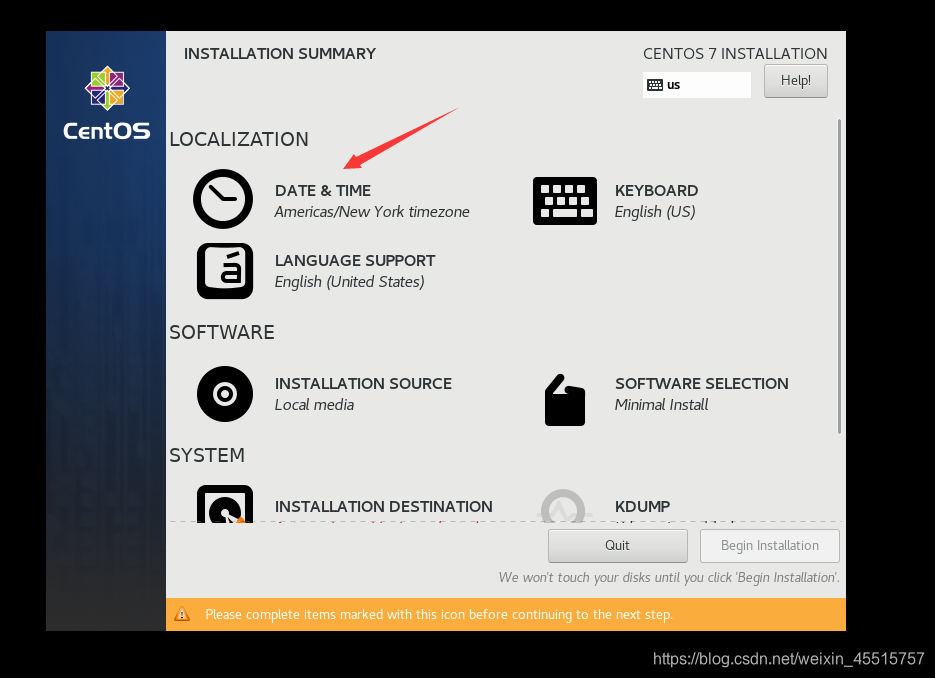Viewport: 935px width, 678px height.
Task: Open the Keyboard layout icon
Action: (565, 201)
